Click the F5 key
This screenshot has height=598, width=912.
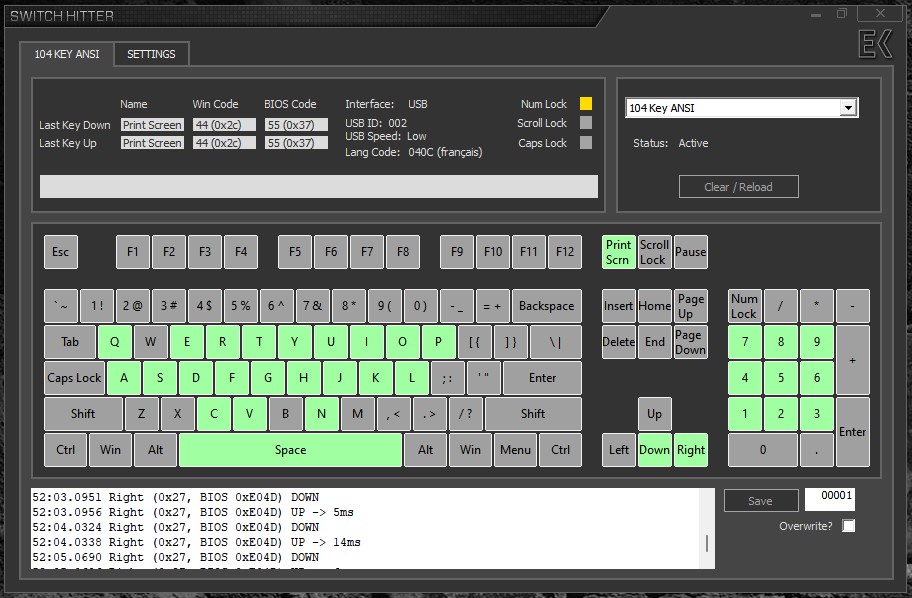295,252
